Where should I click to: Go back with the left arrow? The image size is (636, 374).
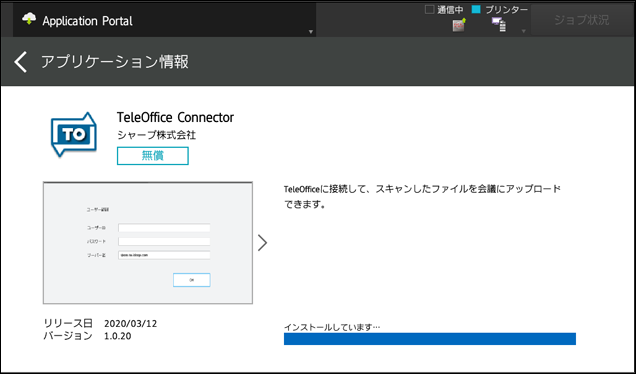(21, 62)
